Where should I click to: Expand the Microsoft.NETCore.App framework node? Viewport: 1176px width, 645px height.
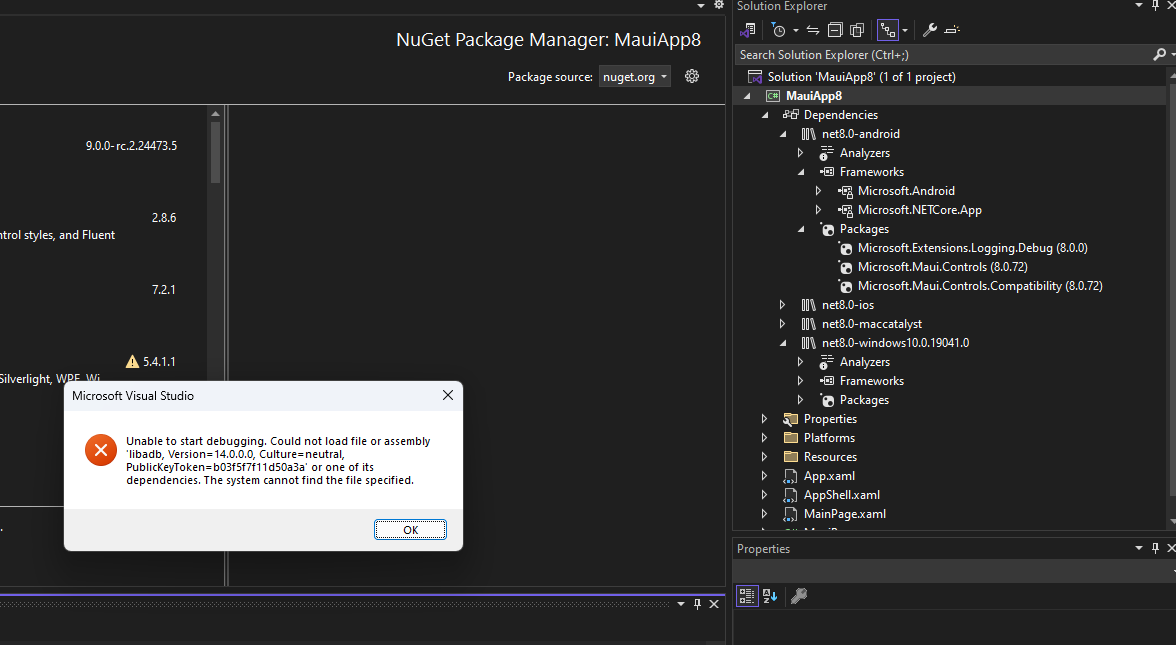(818, 210)
